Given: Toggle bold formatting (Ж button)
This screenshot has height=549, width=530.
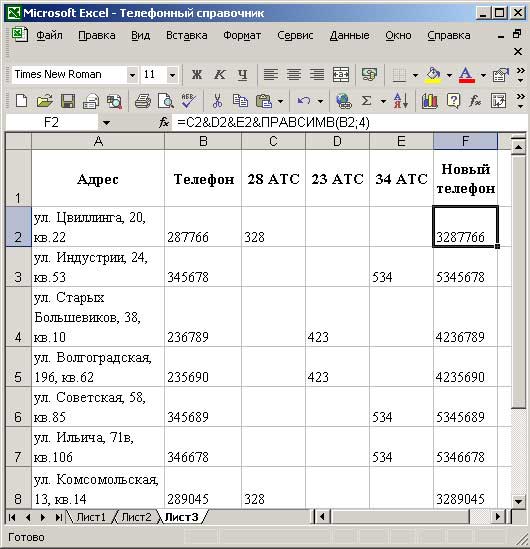Looking at the screenshot, I should click(197, 74).
